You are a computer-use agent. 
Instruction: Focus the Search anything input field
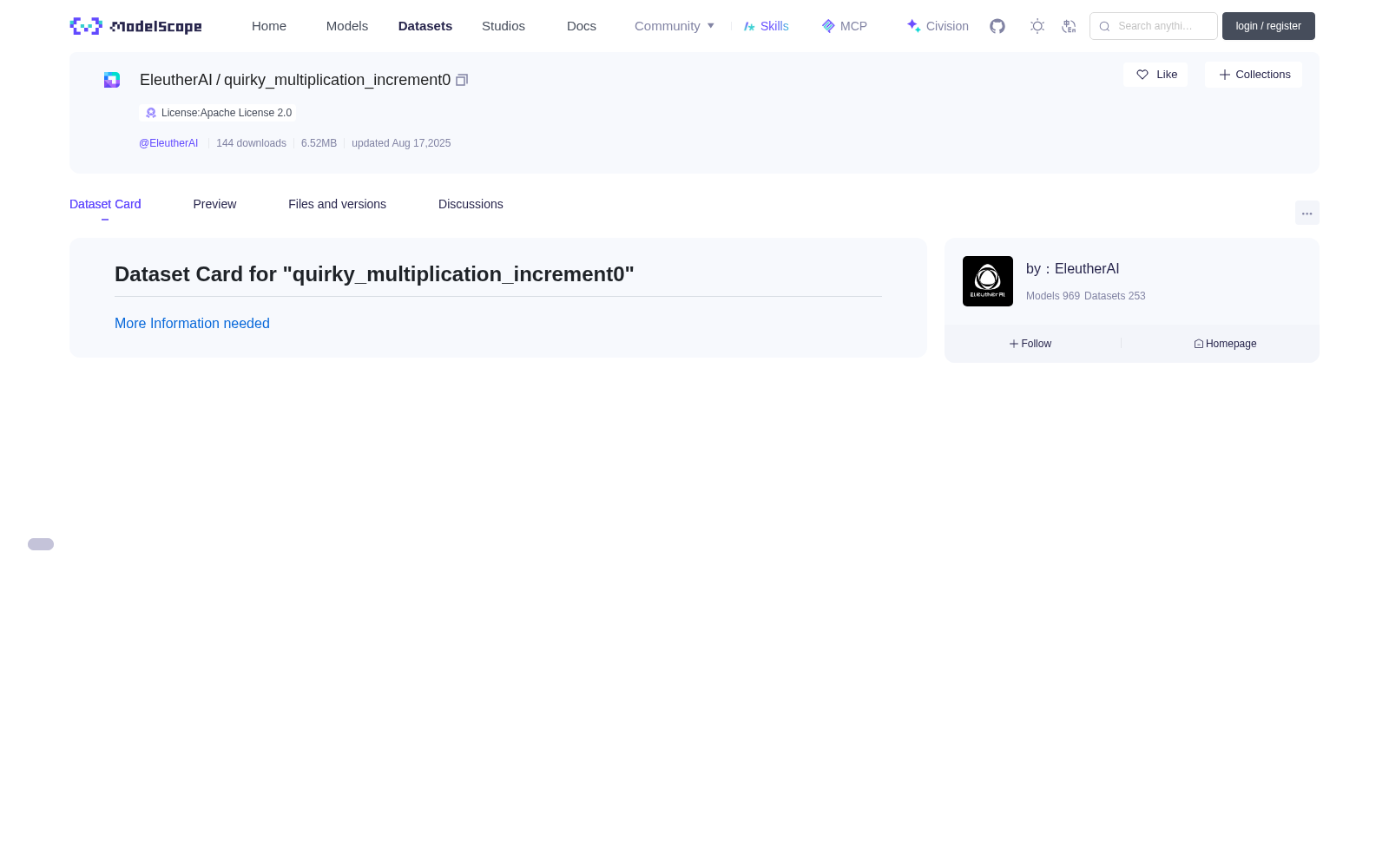[1154, 26]
